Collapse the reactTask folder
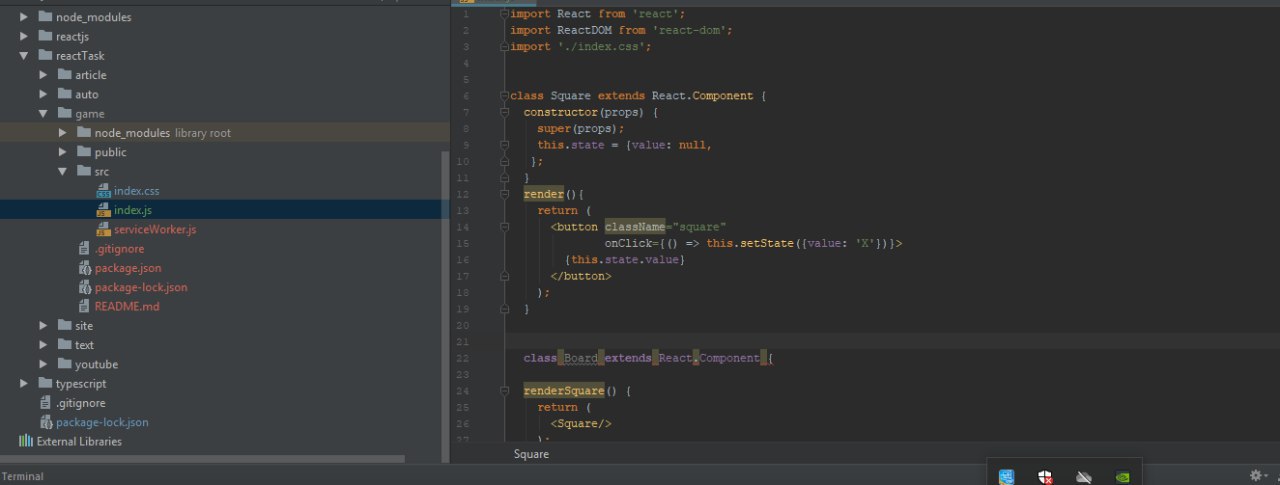The height and width of the screenshot is (485, 1280). point(24,56)
